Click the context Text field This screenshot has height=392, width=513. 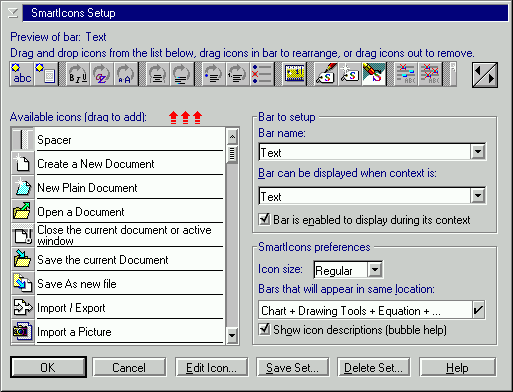[x=365, y=196]
